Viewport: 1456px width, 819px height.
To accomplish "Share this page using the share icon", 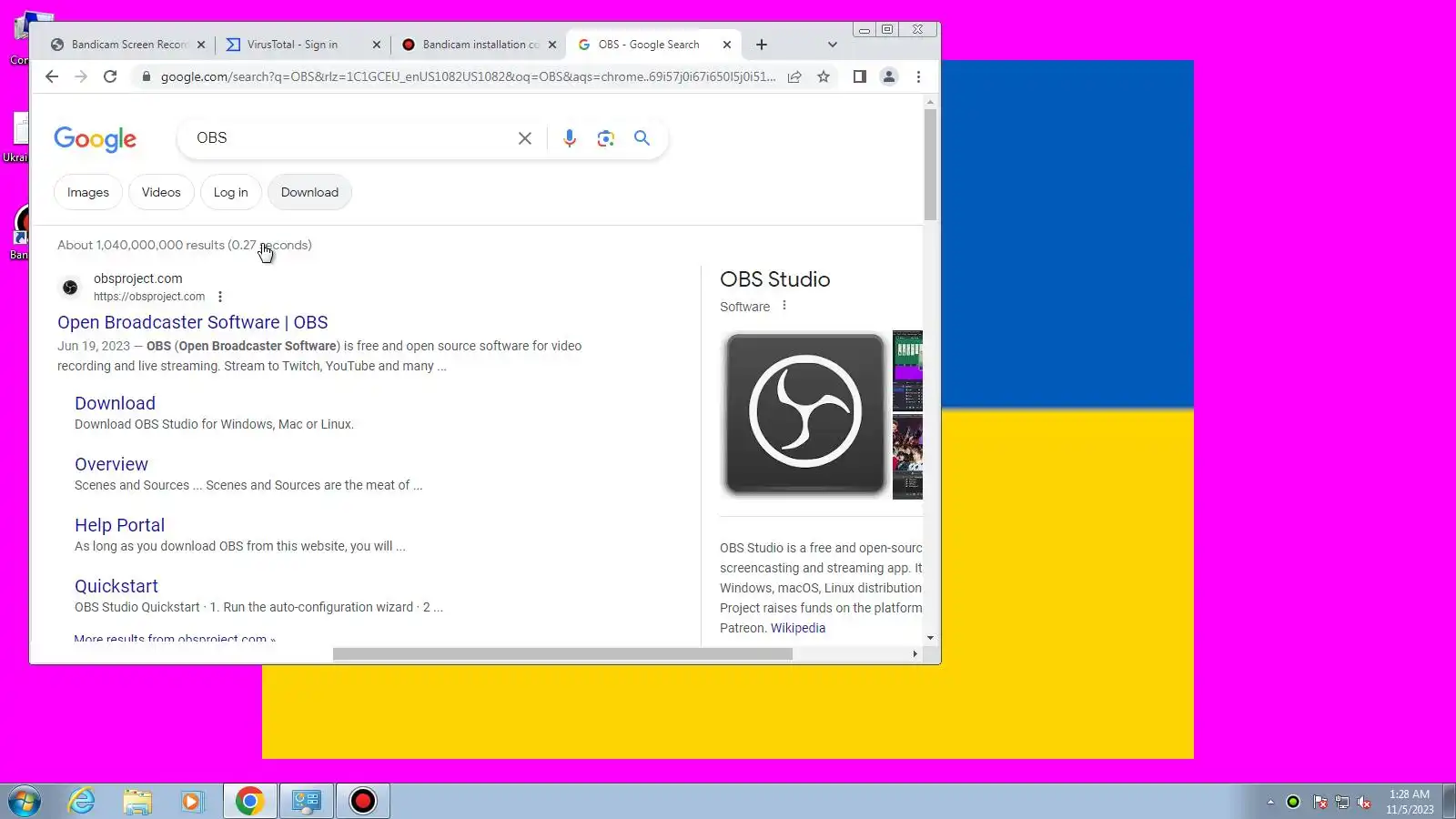I will coord(794,76).
